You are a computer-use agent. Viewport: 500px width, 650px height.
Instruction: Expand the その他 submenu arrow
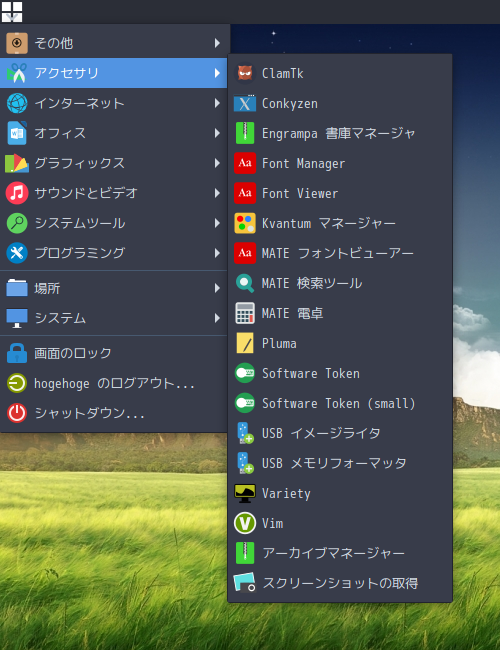[217, 43]
